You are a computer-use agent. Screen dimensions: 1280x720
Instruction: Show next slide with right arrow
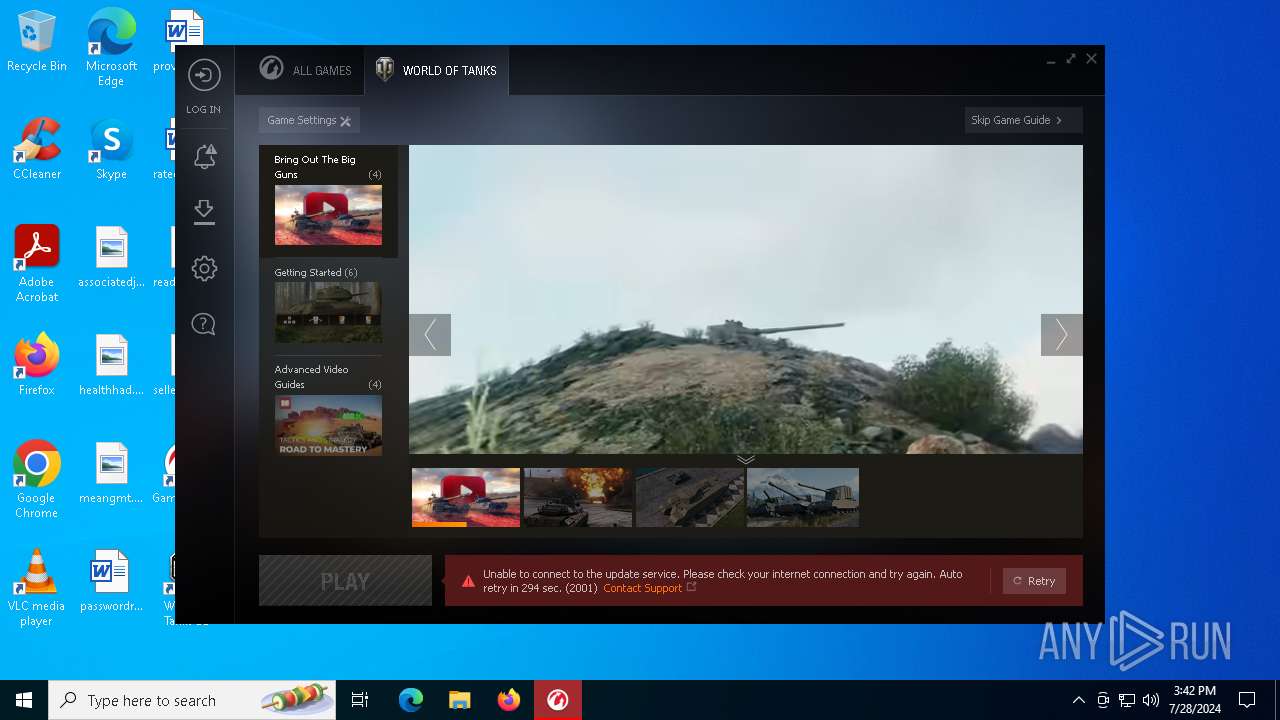(1061, 335)
